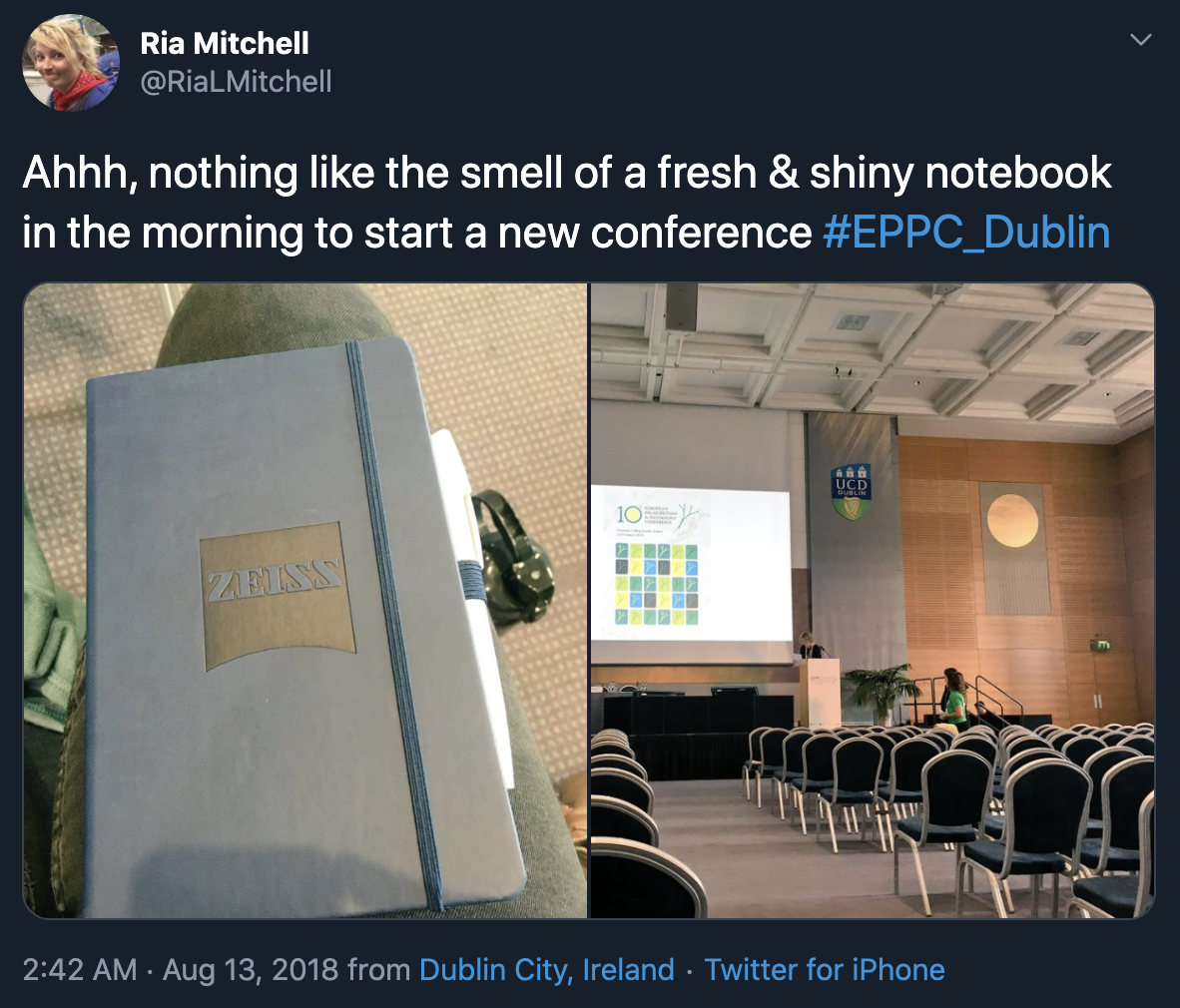Click the 2:42 AM tweet time
The height and width of the screenshot is (1008, 1180).
point(80,970)
